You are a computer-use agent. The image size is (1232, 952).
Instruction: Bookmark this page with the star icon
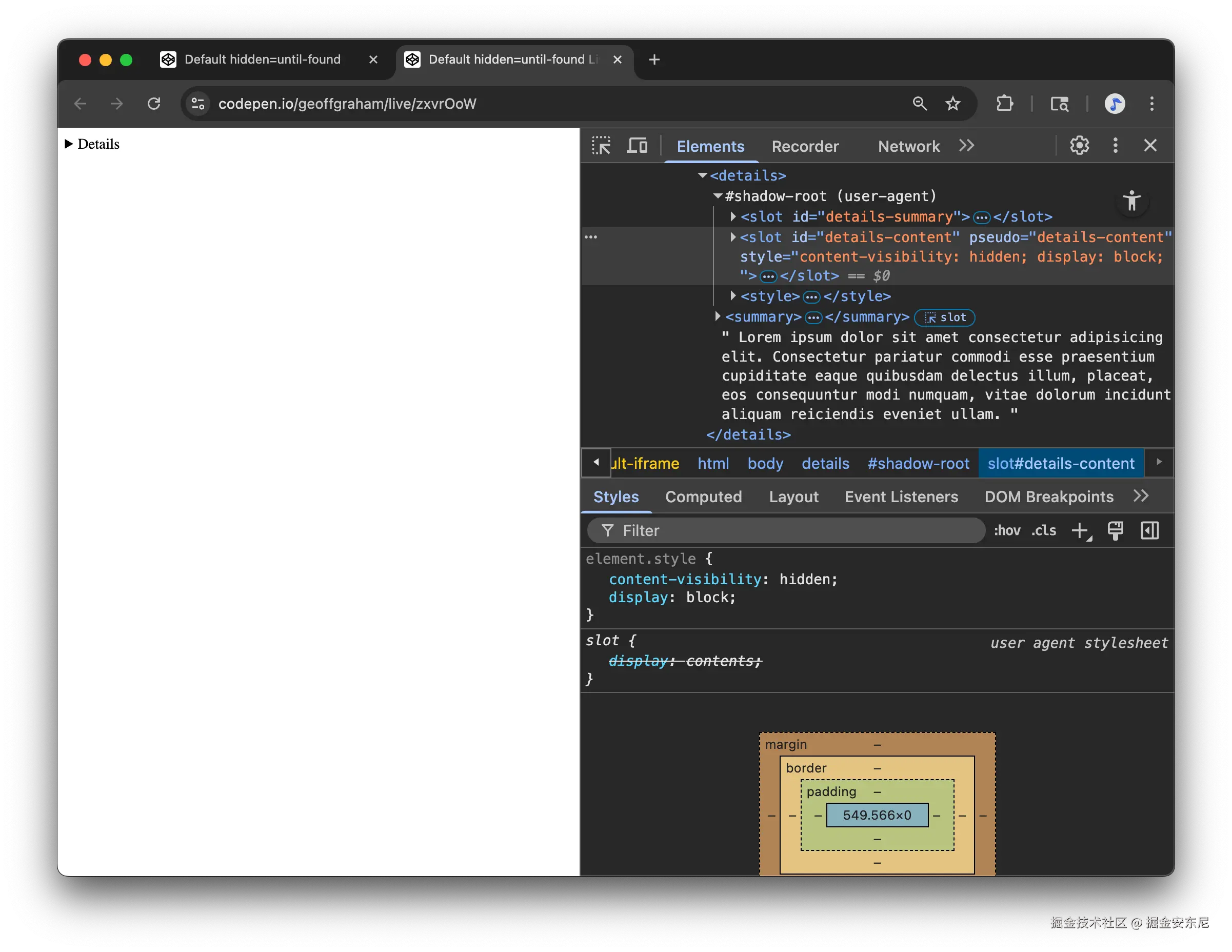click(953, 104)
